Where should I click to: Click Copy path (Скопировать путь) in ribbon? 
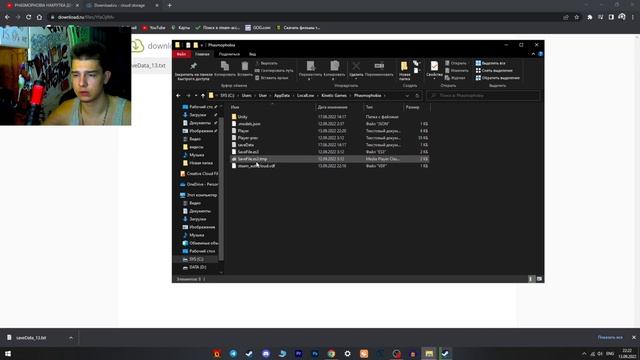pyautogui.click(x=274, y=71)
